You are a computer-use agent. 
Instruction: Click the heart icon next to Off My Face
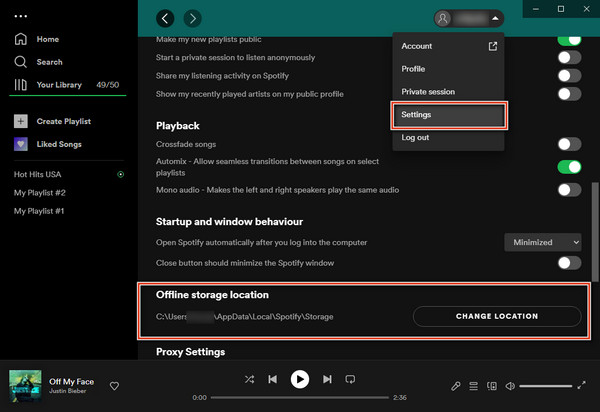point(115,386)
